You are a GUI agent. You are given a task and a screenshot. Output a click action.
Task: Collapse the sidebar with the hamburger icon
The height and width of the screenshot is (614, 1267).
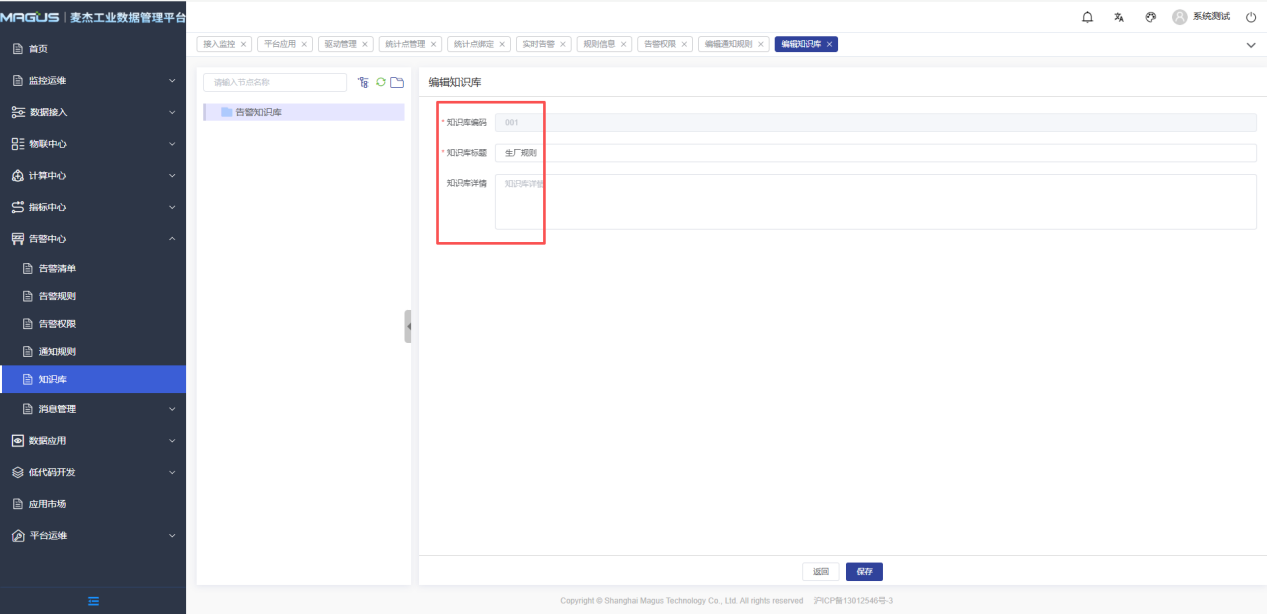[93, 601]
